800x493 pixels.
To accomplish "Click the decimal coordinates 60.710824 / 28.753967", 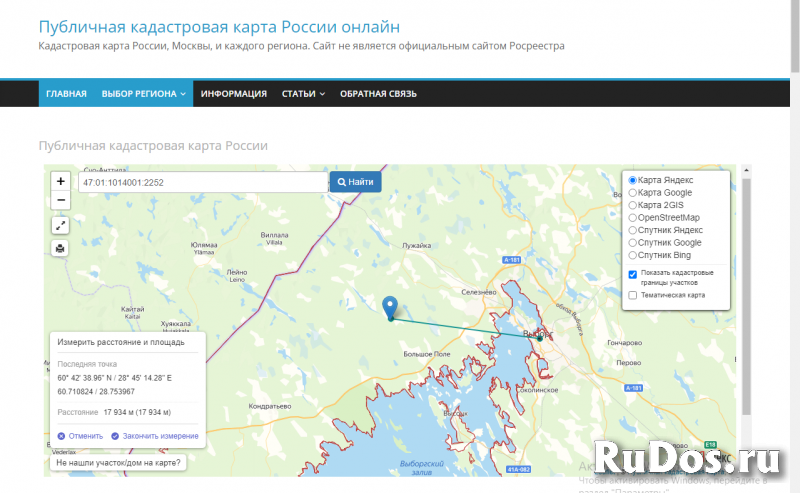I will pos(96,391).
